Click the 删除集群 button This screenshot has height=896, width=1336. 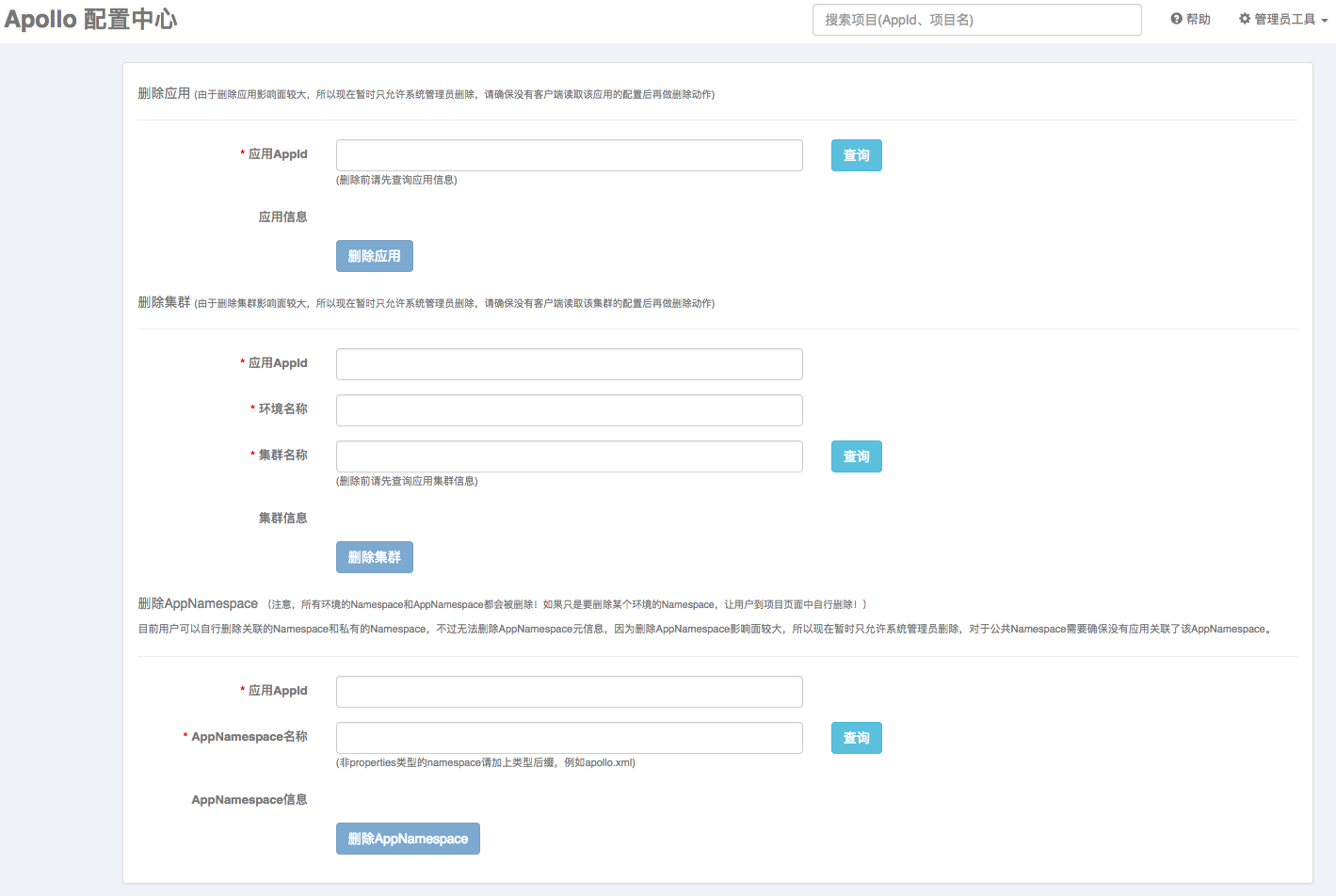click(x=374, y=557)
